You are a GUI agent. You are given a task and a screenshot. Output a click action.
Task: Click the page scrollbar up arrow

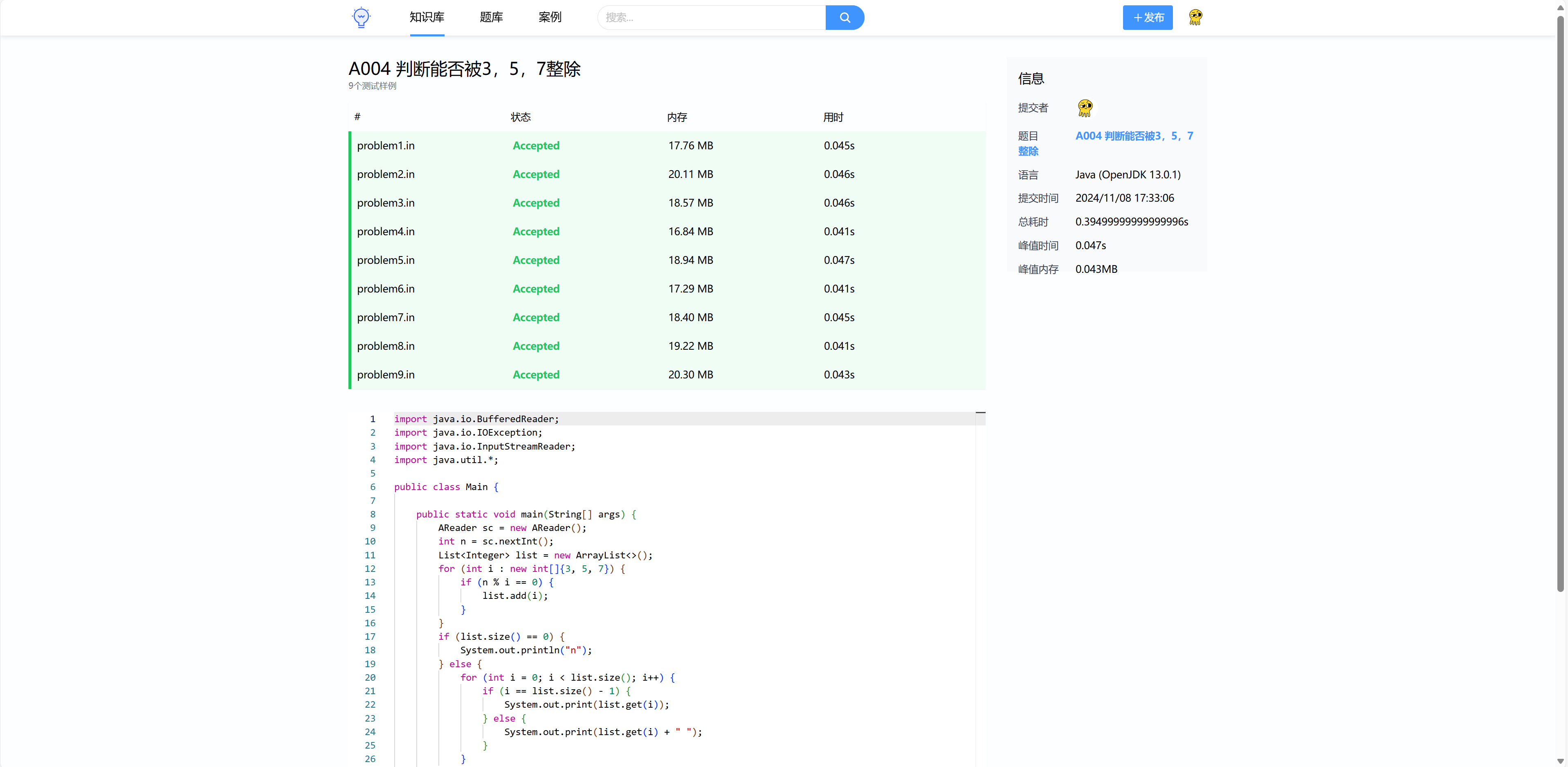(x=1560, y=7)
